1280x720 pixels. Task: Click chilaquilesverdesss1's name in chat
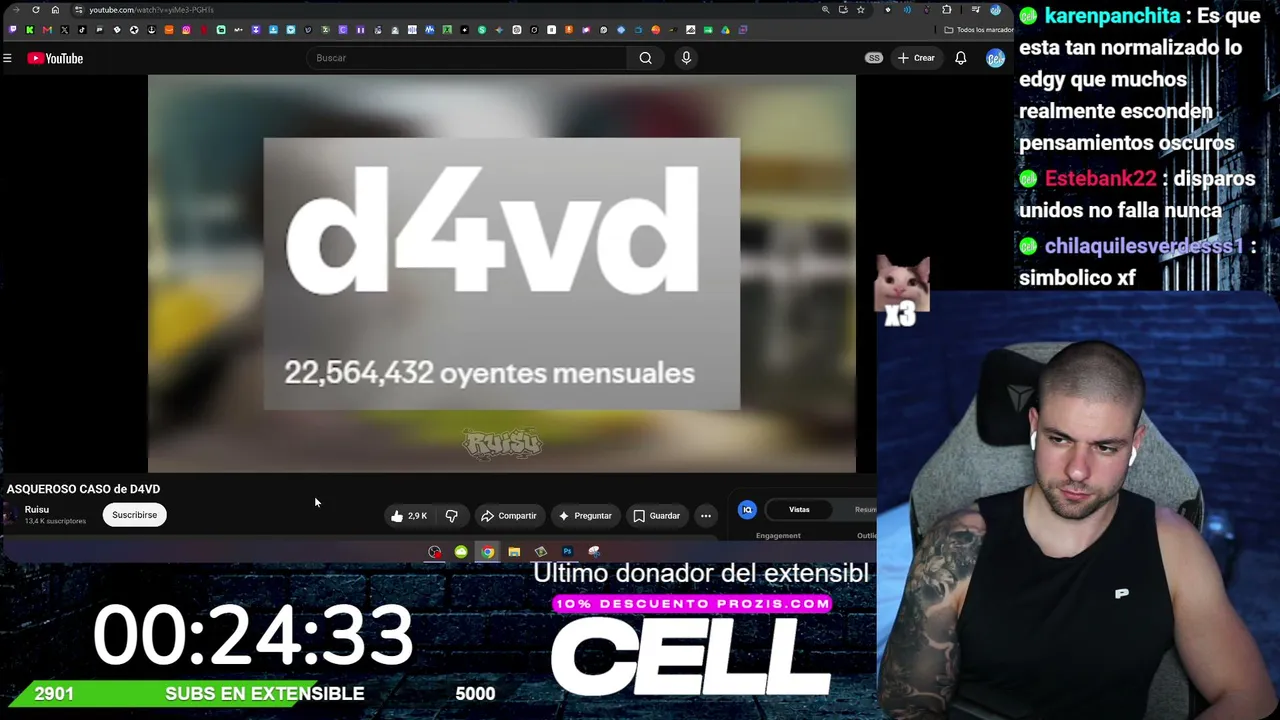(x=1144, y=246)
